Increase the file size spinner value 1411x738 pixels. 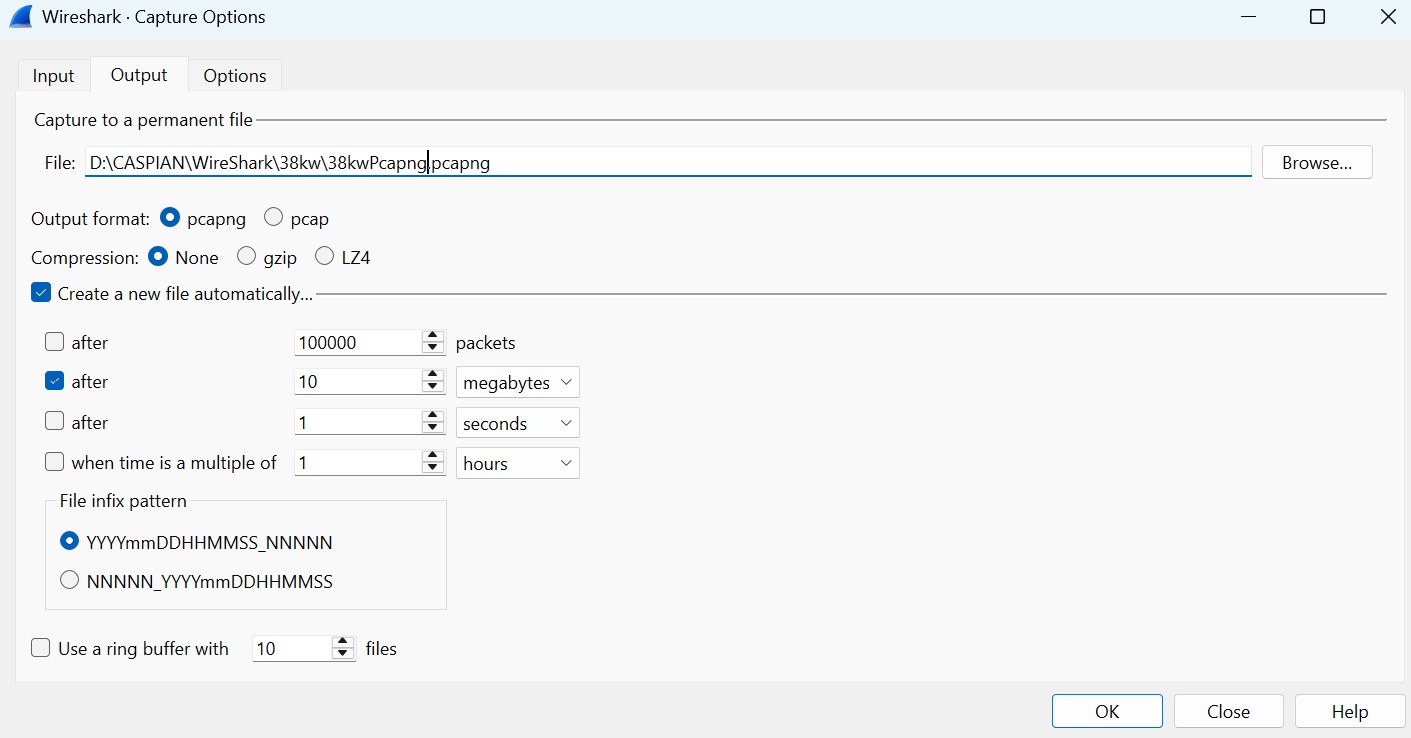433,376
